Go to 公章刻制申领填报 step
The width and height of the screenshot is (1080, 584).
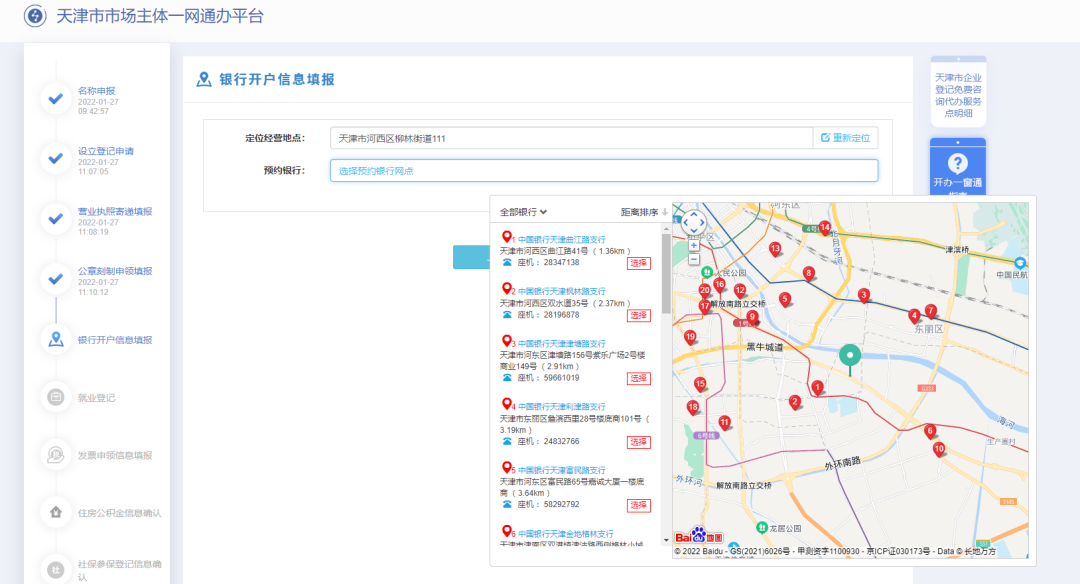(114, 271)
